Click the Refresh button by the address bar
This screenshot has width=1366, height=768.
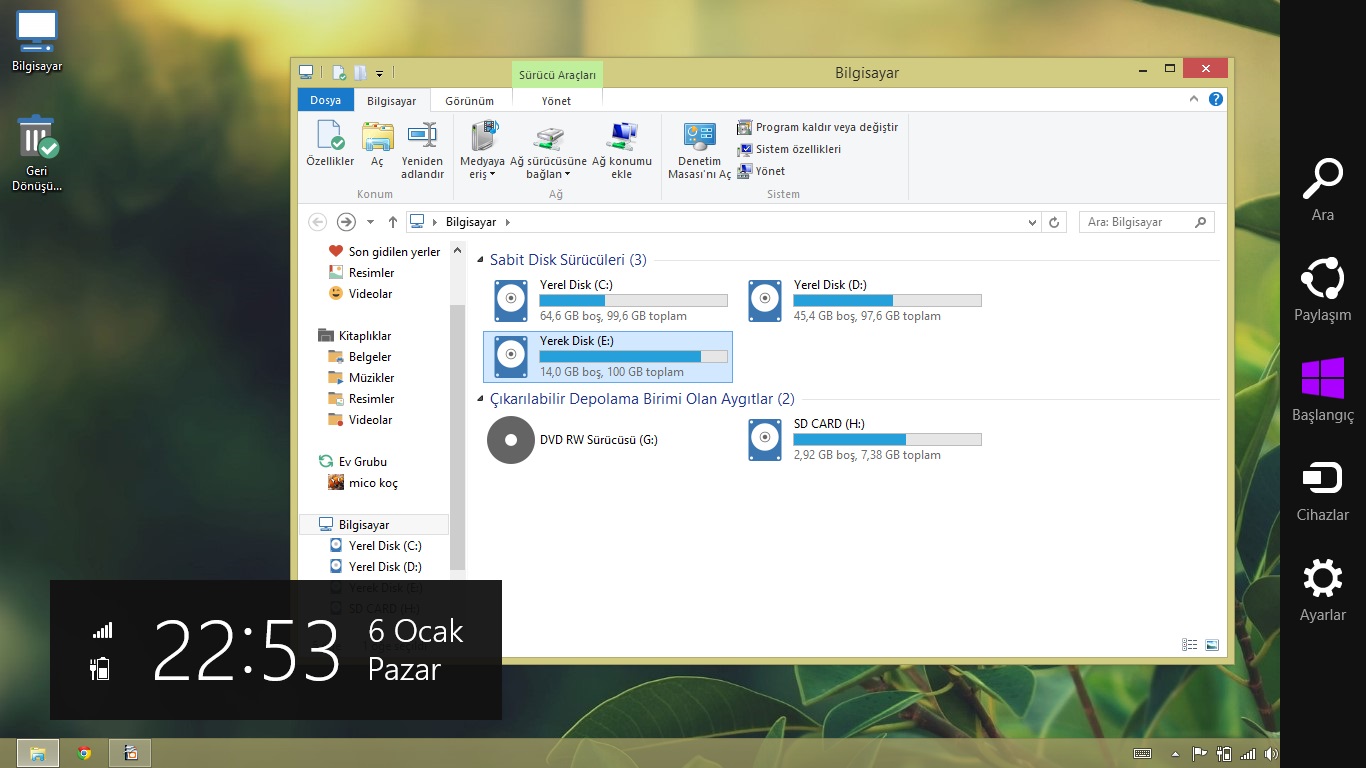click(1054, 222)
